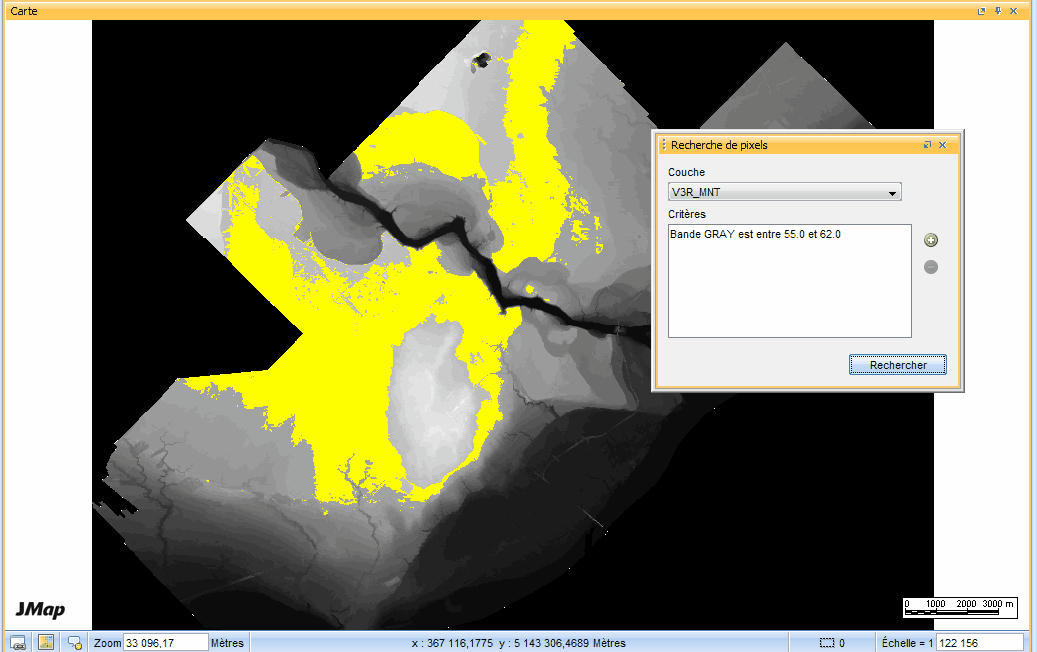Select the Bande GRAY criterion entry
This screenshot has width=1037, height=652.
756,234
